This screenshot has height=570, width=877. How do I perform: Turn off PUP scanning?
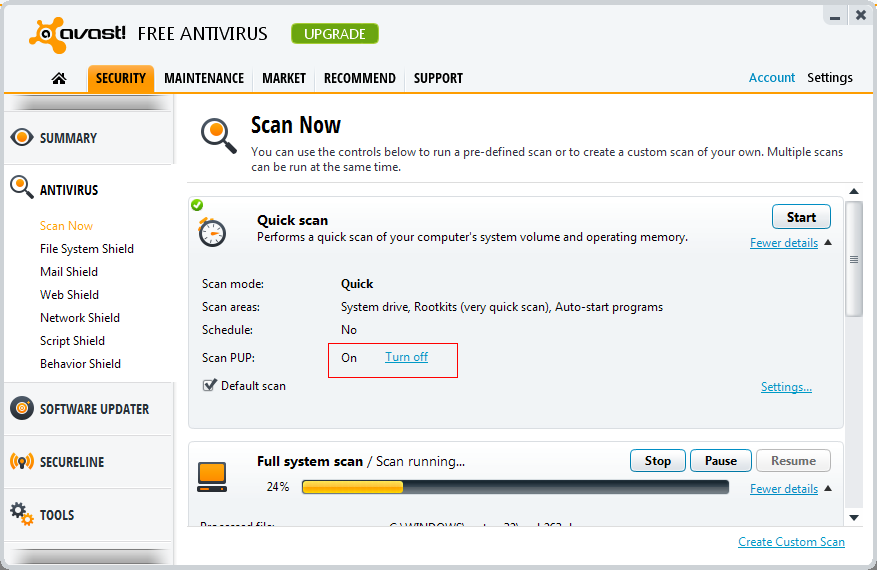point(406,357)
